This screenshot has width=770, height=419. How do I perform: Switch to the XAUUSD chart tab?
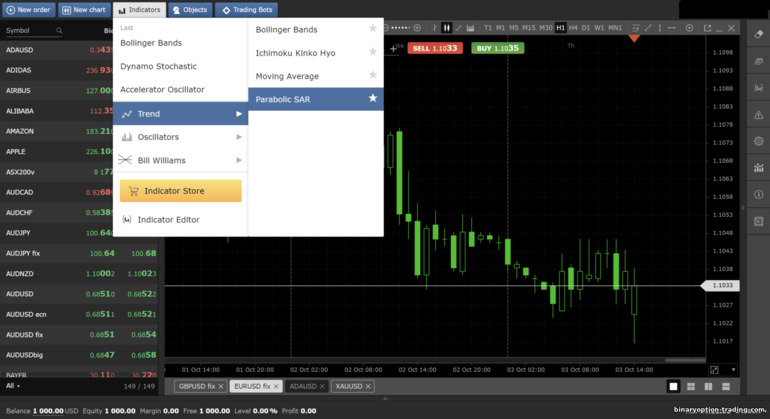pos(353,387)
